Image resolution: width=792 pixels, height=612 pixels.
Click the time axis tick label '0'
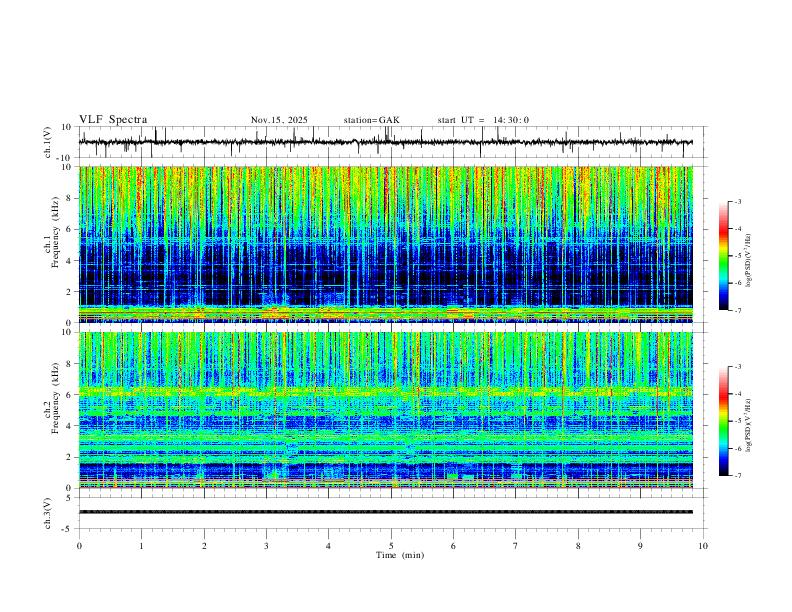(x=79, y=546)
